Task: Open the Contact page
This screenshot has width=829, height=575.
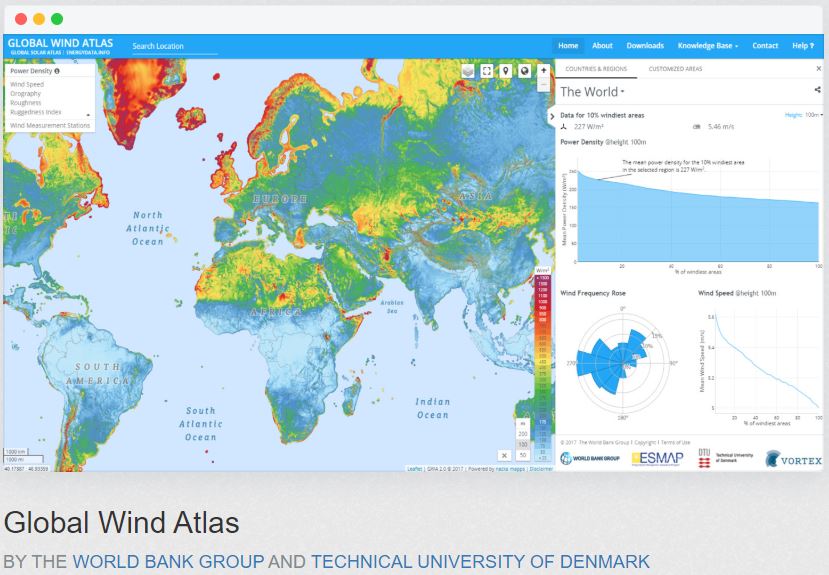Action: 765,46
